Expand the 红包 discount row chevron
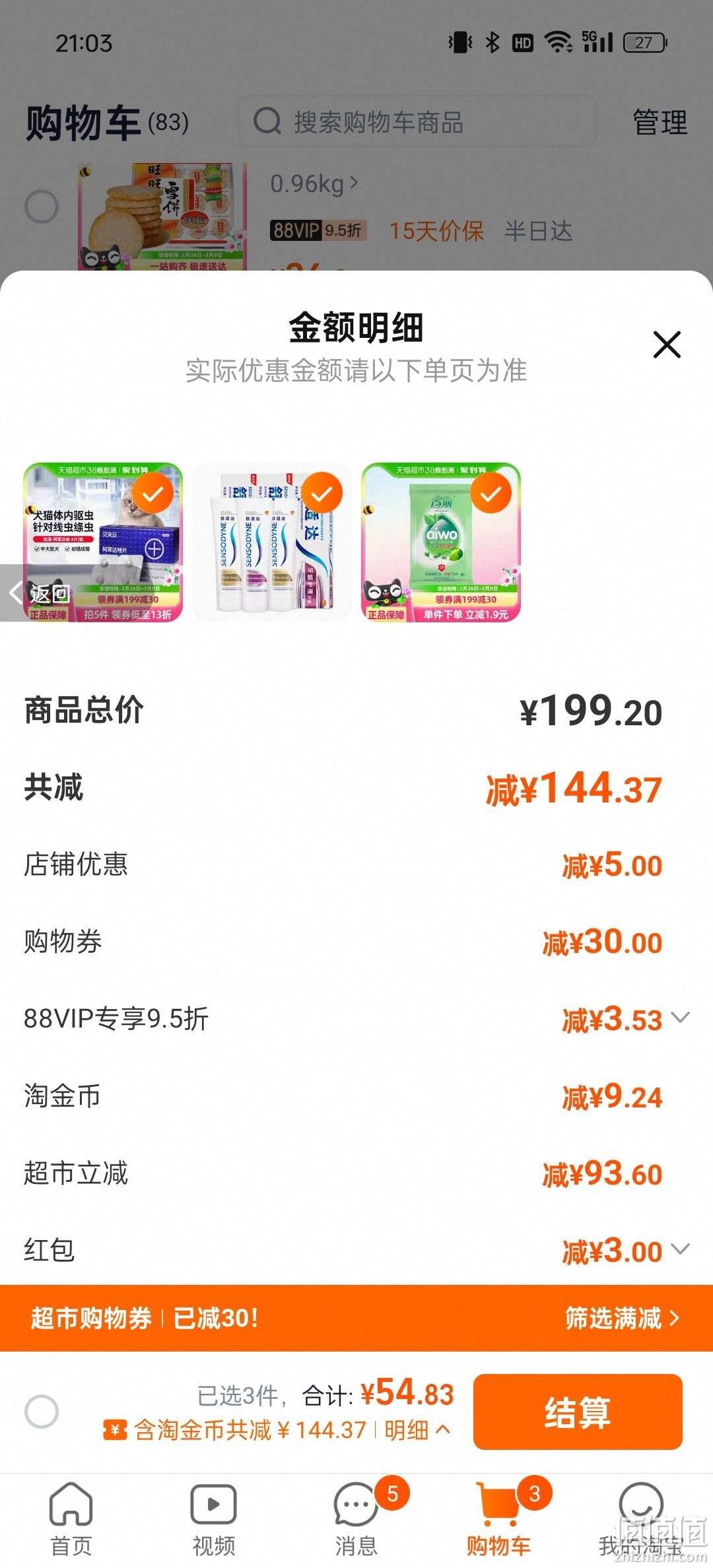This screenshot has width=713, height=1568. (681, 1249)
